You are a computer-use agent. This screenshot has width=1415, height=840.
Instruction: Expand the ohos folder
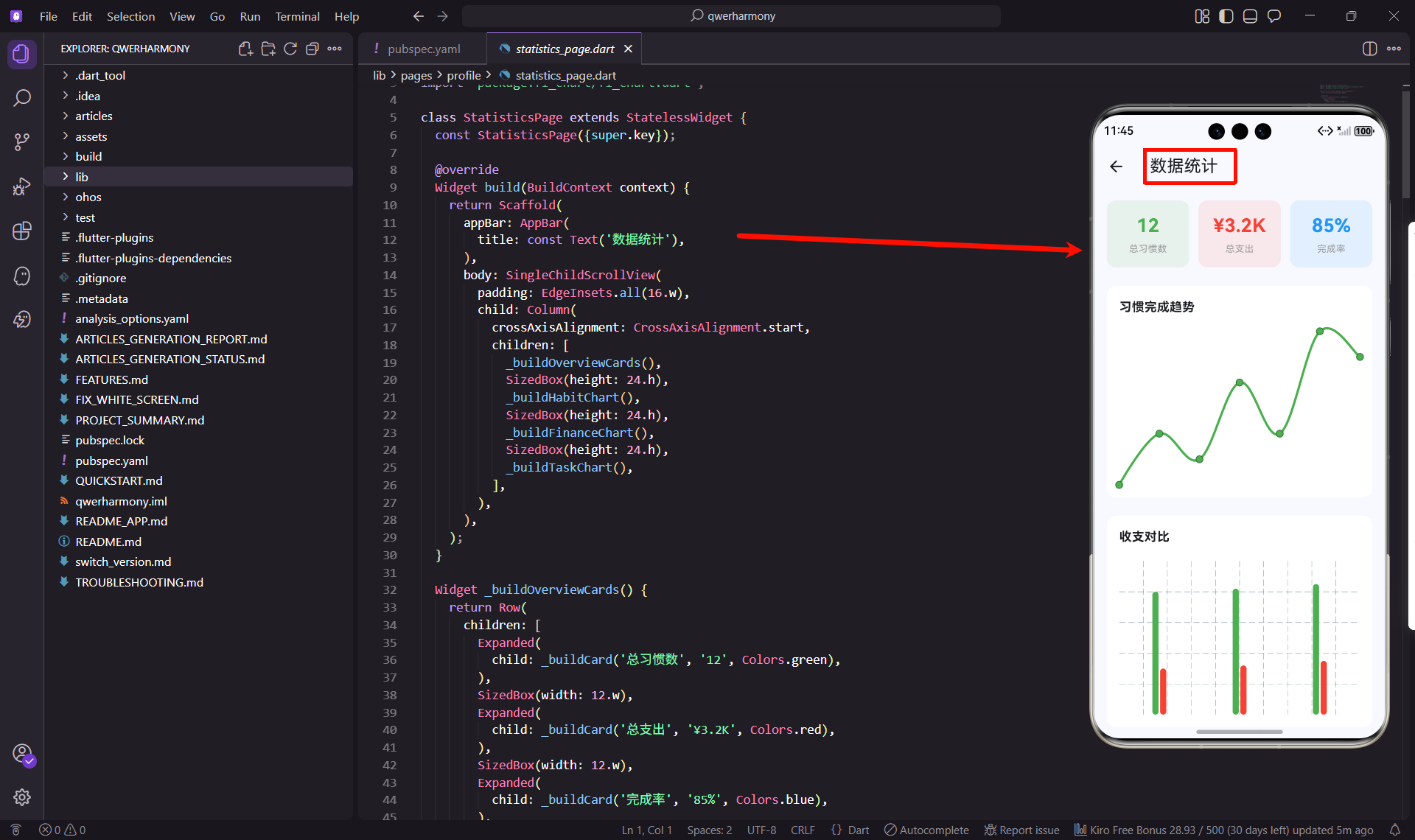point(88,197)
